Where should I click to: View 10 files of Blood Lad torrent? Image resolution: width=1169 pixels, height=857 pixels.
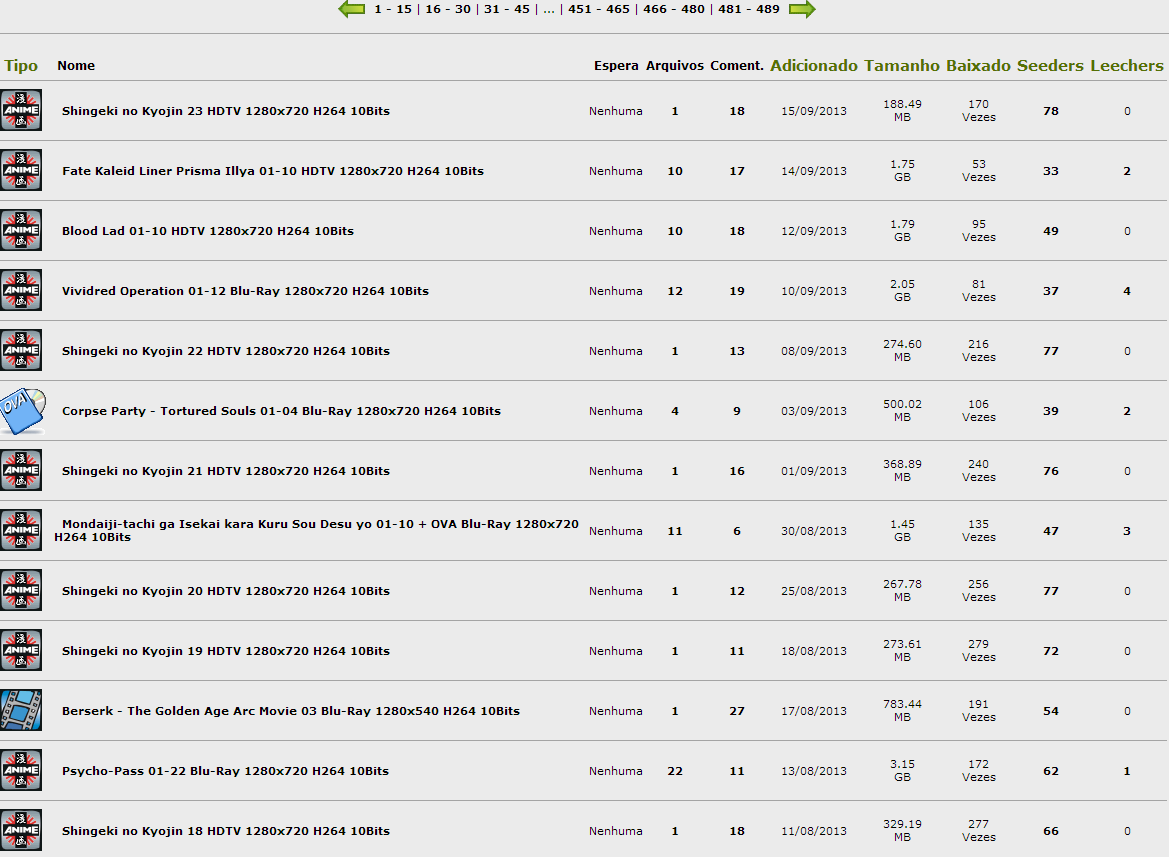675,231
